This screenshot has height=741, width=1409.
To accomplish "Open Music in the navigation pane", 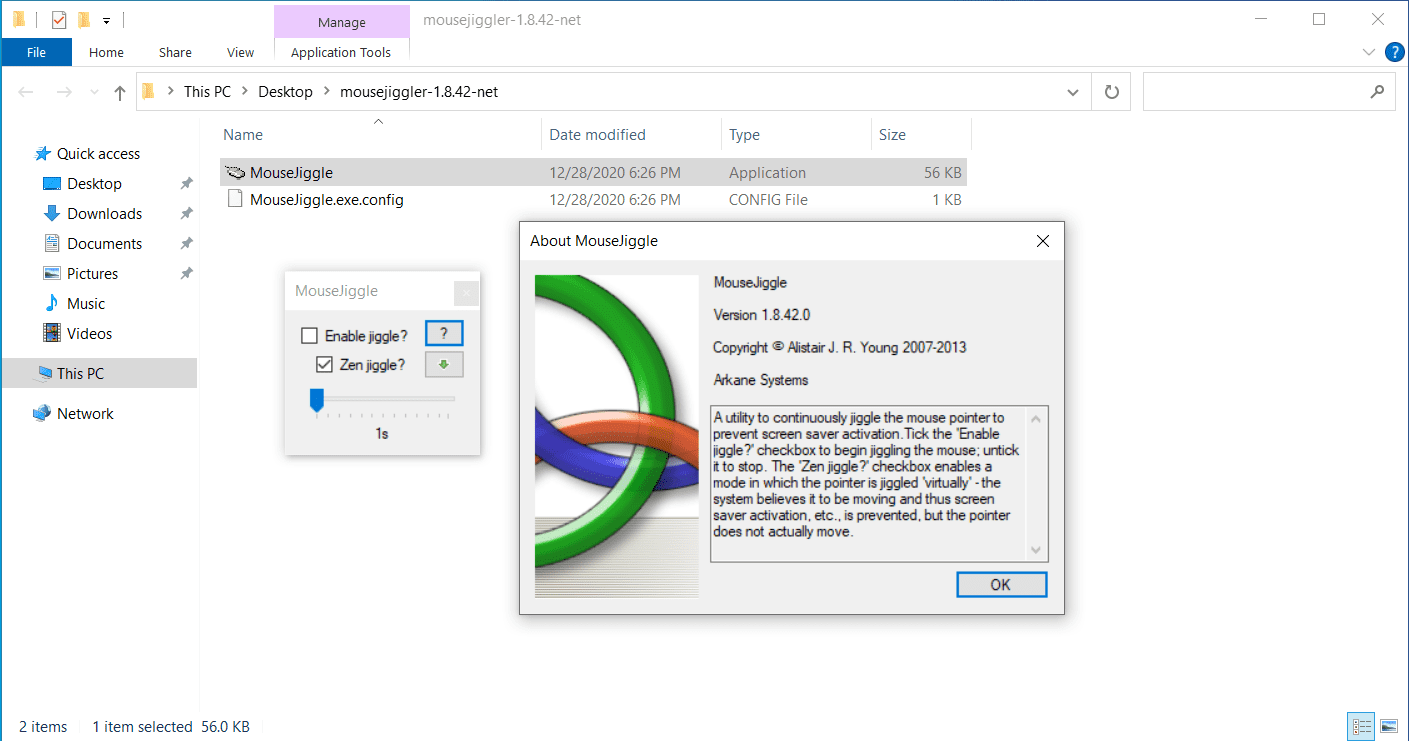I will tap(86, 304).
